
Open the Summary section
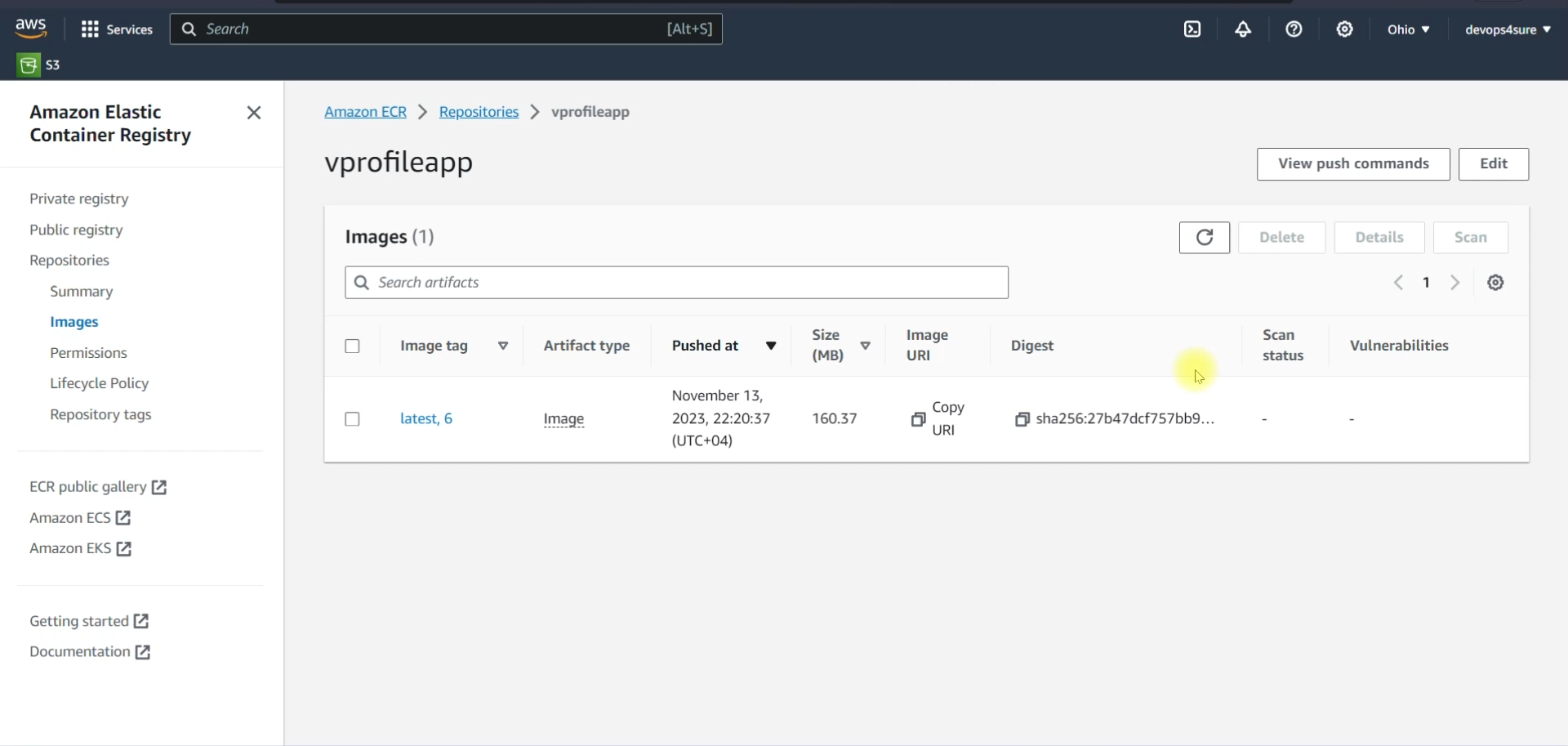coord(81,292)
